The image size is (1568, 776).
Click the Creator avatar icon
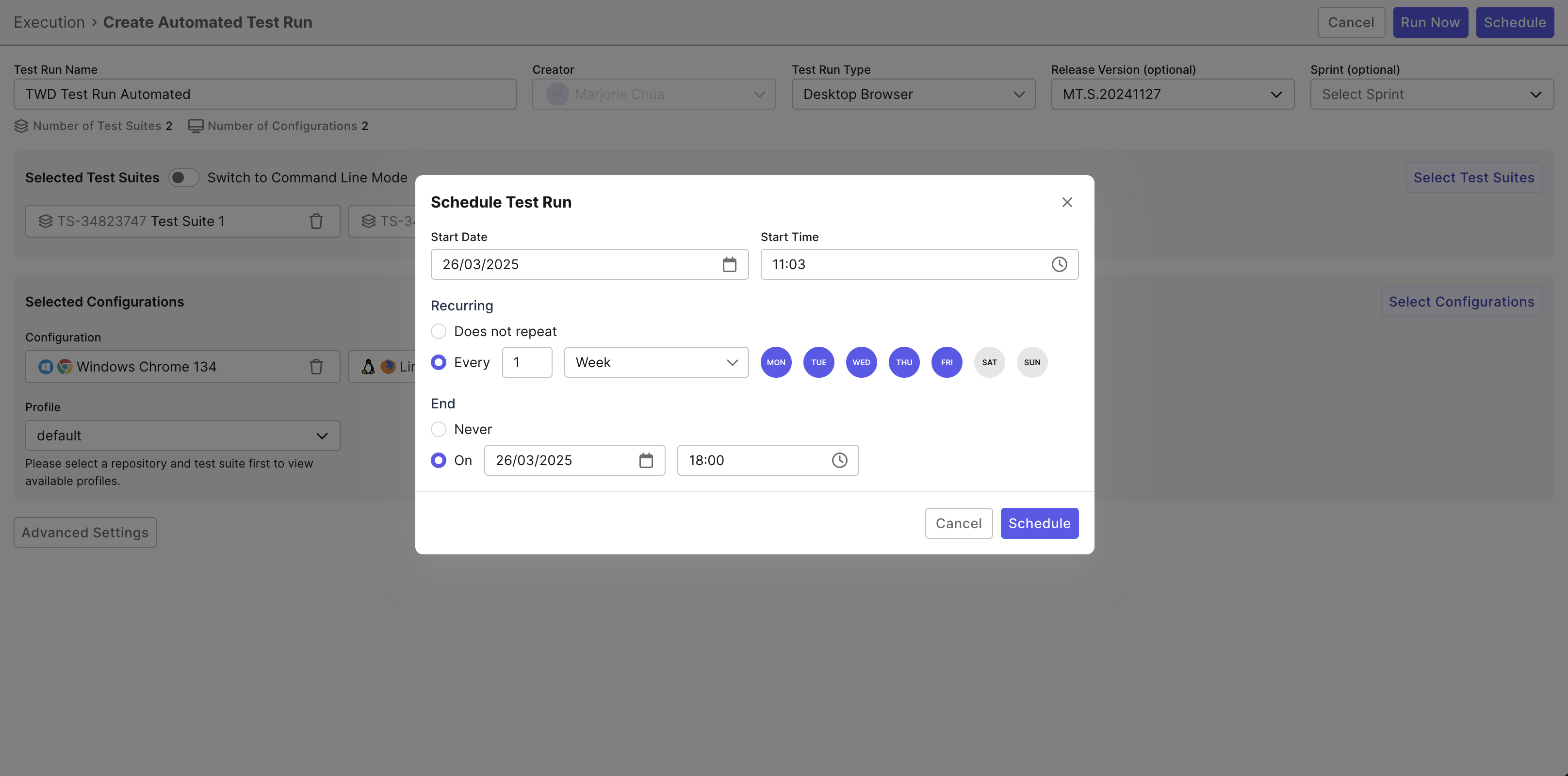click(x=557, y=95)
